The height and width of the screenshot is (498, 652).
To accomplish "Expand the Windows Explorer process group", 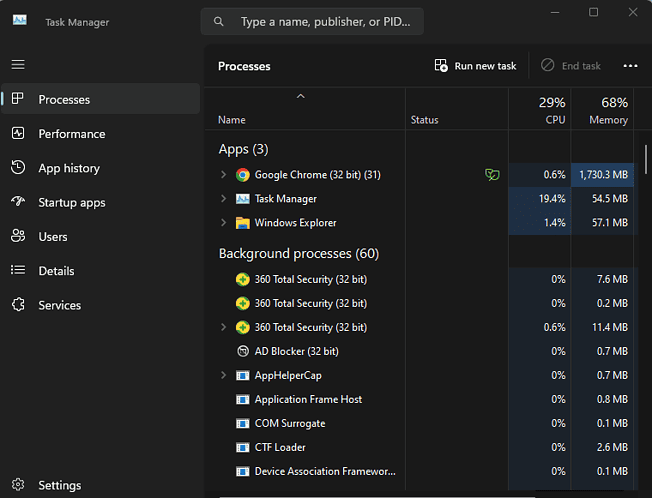I will coord(224,223).
